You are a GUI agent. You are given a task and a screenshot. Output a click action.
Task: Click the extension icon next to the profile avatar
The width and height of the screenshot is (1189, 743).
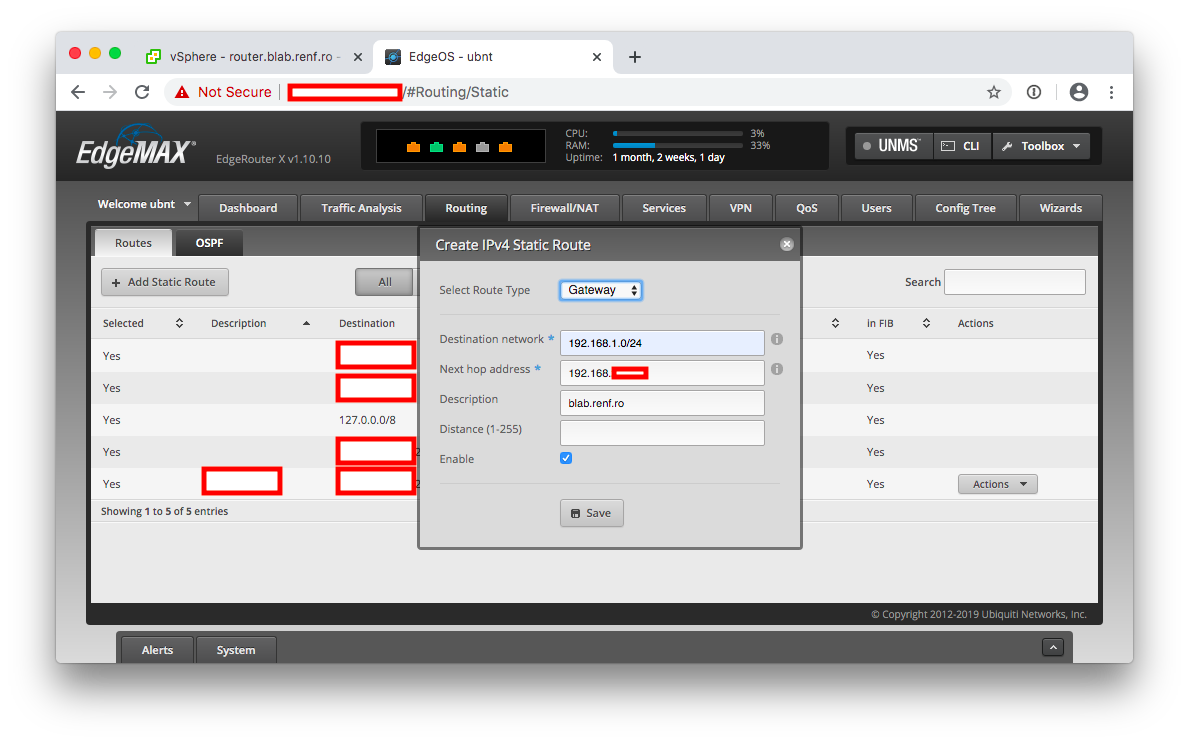1034,92
